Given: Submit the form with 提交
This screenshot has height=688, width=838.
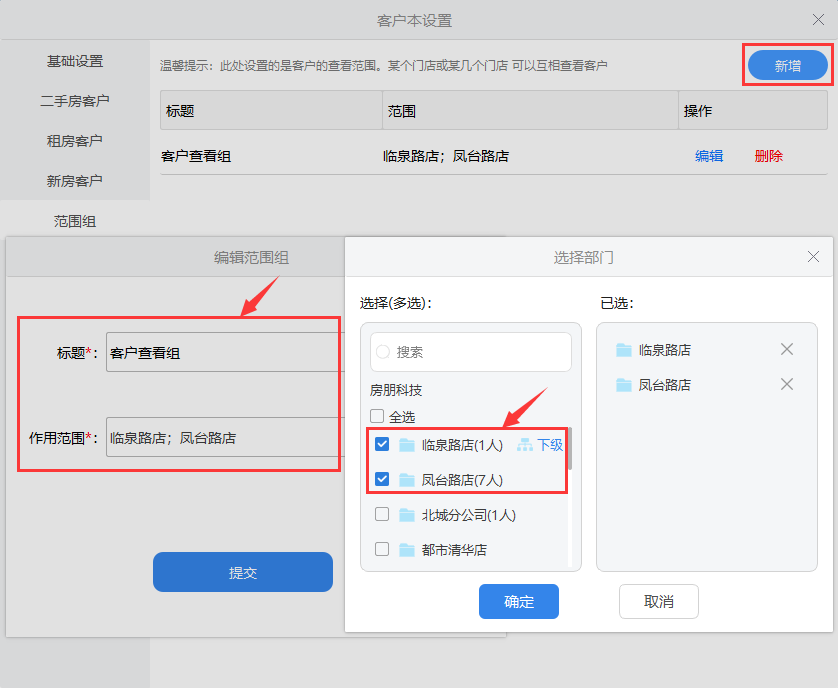Looking at the screenshot, I should 243,572.
